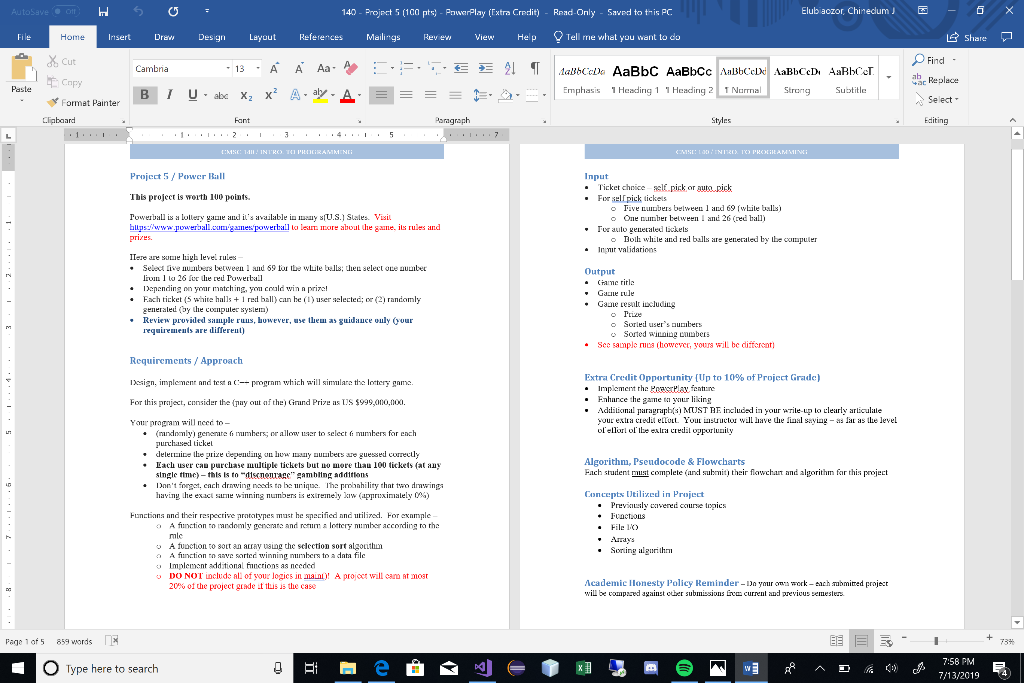Image resolution: width=1024 pixels, height=683 pixels.
Task: Center align the paragraph
Action: [x=406, y=95]
